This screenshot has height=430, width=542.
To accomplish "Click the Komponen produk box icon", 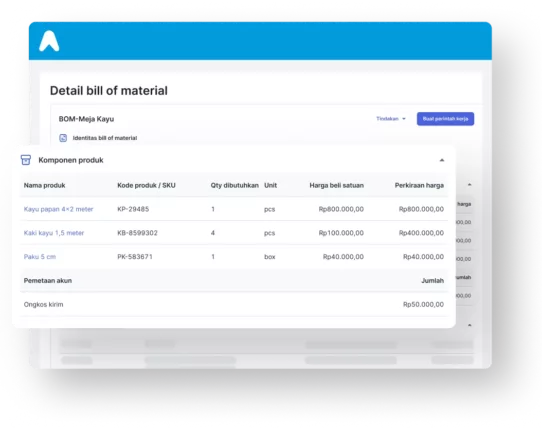I will tap(26, 160).
